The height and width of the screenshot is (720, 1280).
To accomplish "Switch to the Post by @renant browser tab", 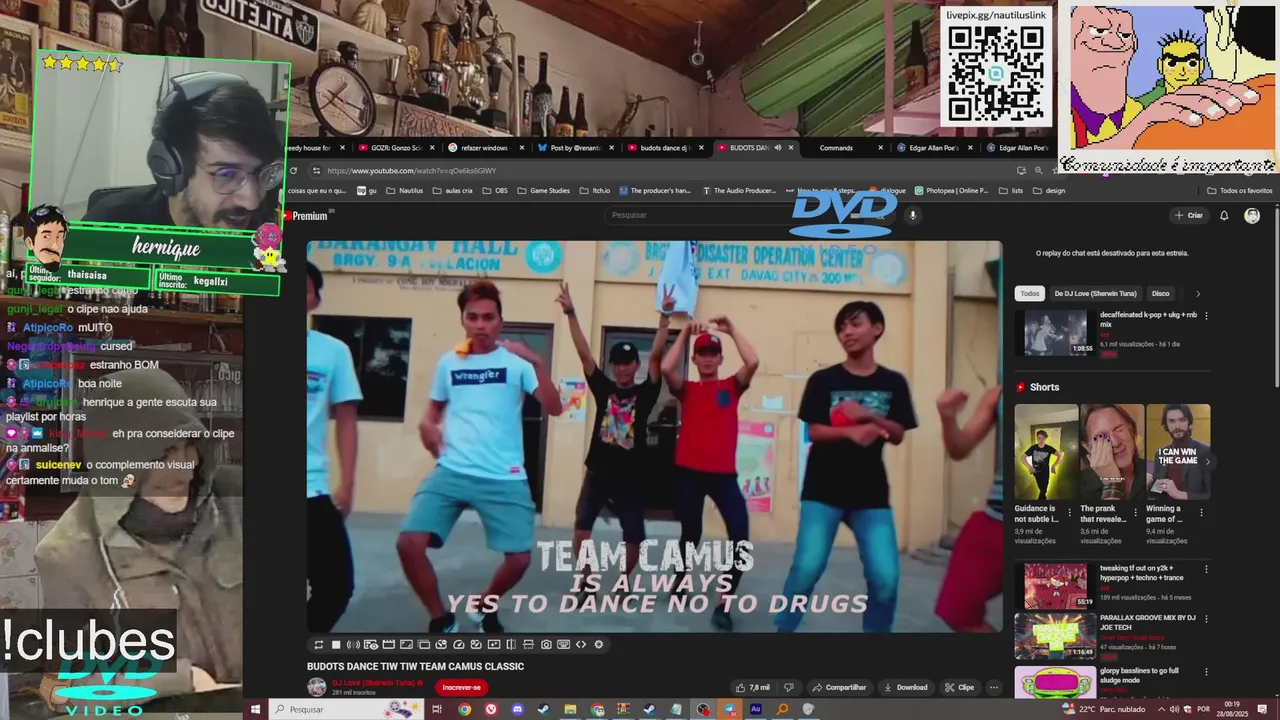I will pos(574,148).
